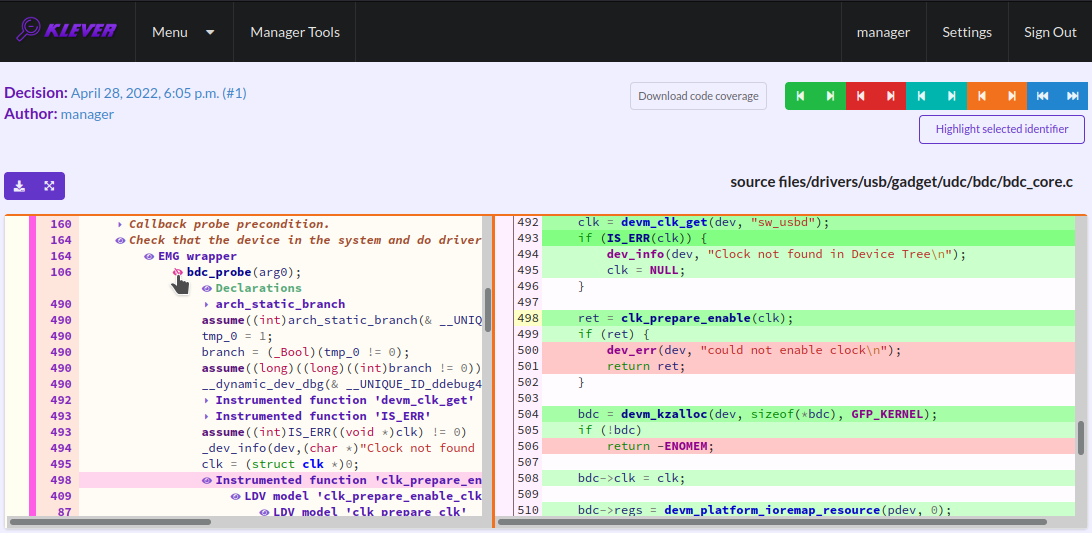
Task: Open Settings page
Action: click(x=967, y=32)
